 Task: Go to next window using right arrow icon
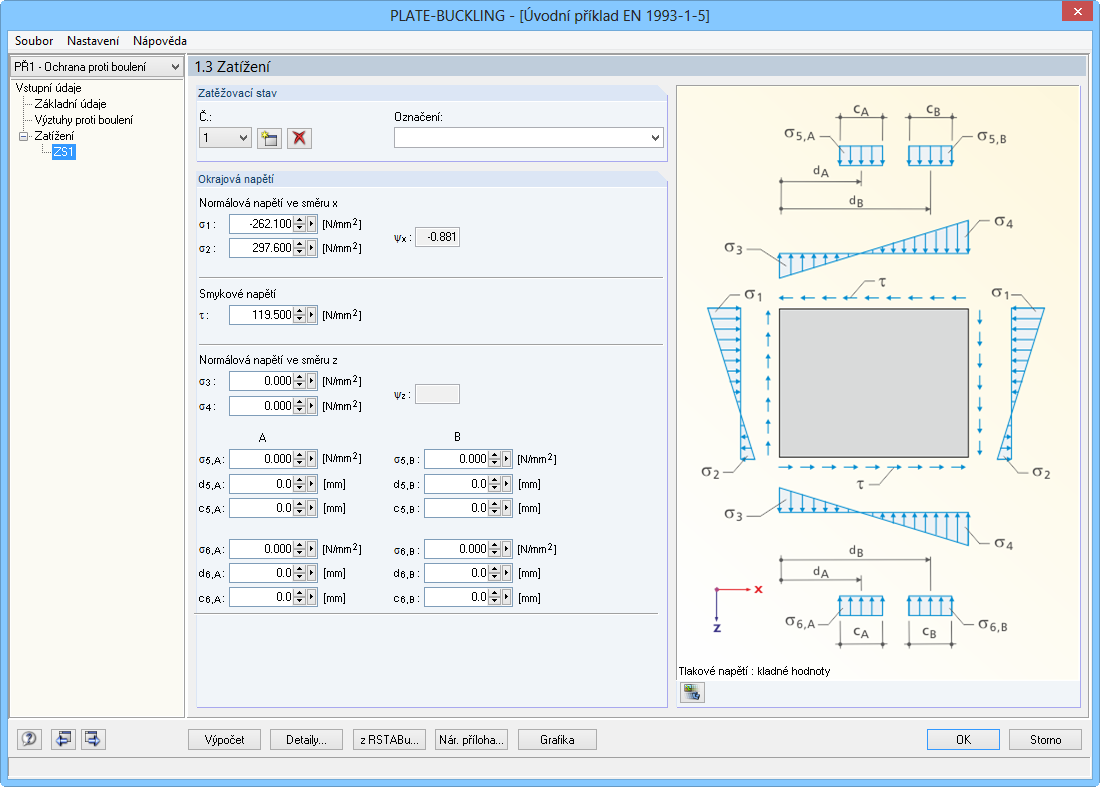(x=93, y=739)
